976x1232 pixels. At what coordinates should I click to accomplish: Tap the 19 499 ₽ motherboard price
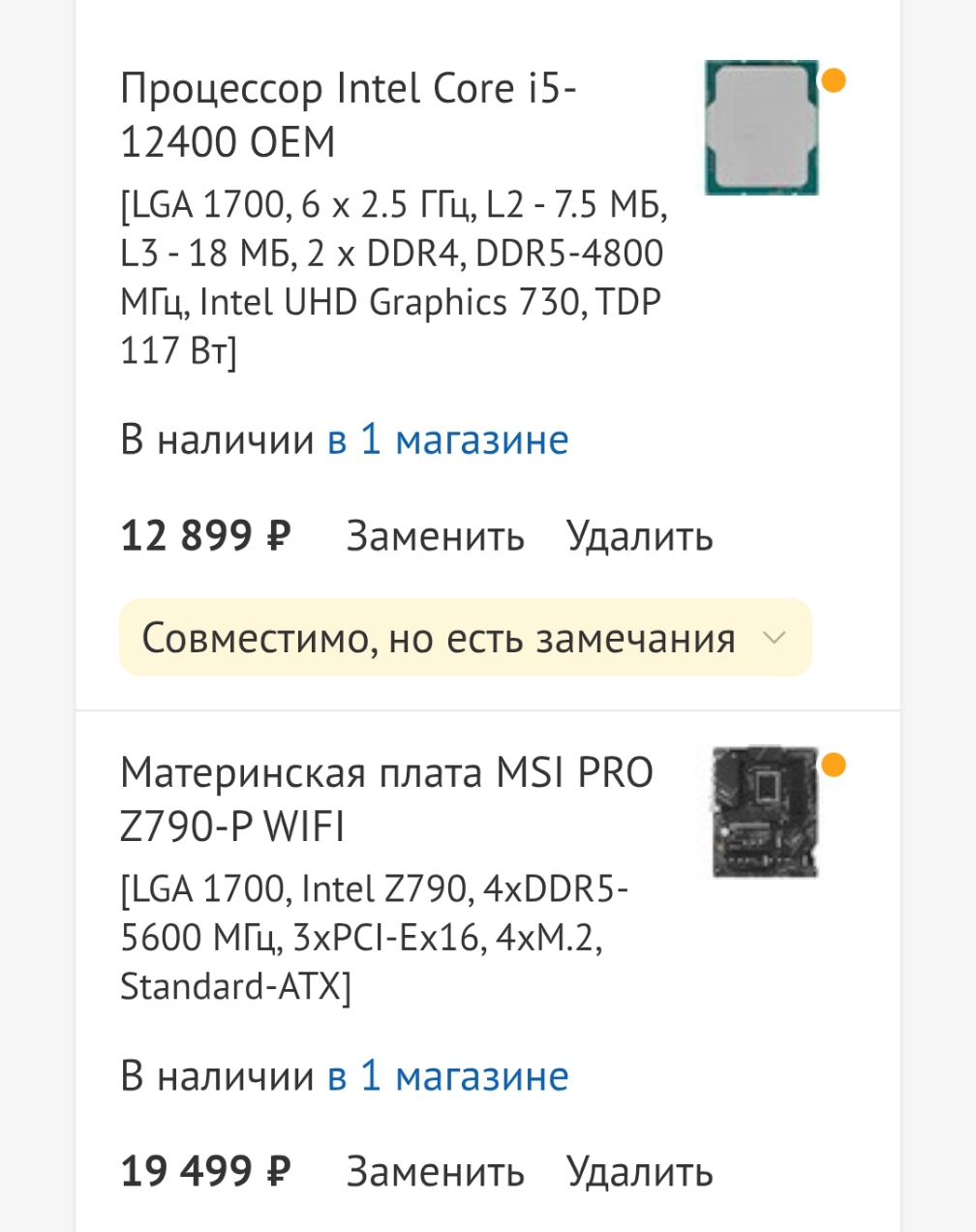205,1172
